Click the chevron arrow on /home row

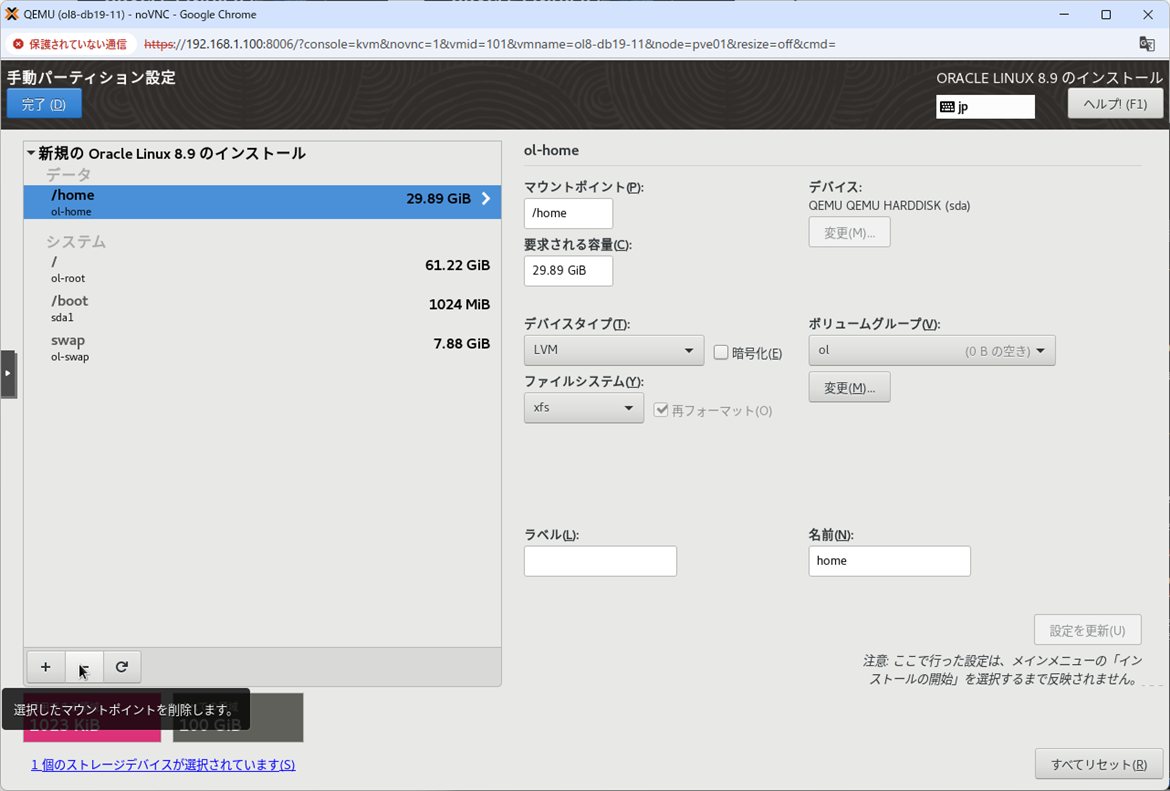486,198
